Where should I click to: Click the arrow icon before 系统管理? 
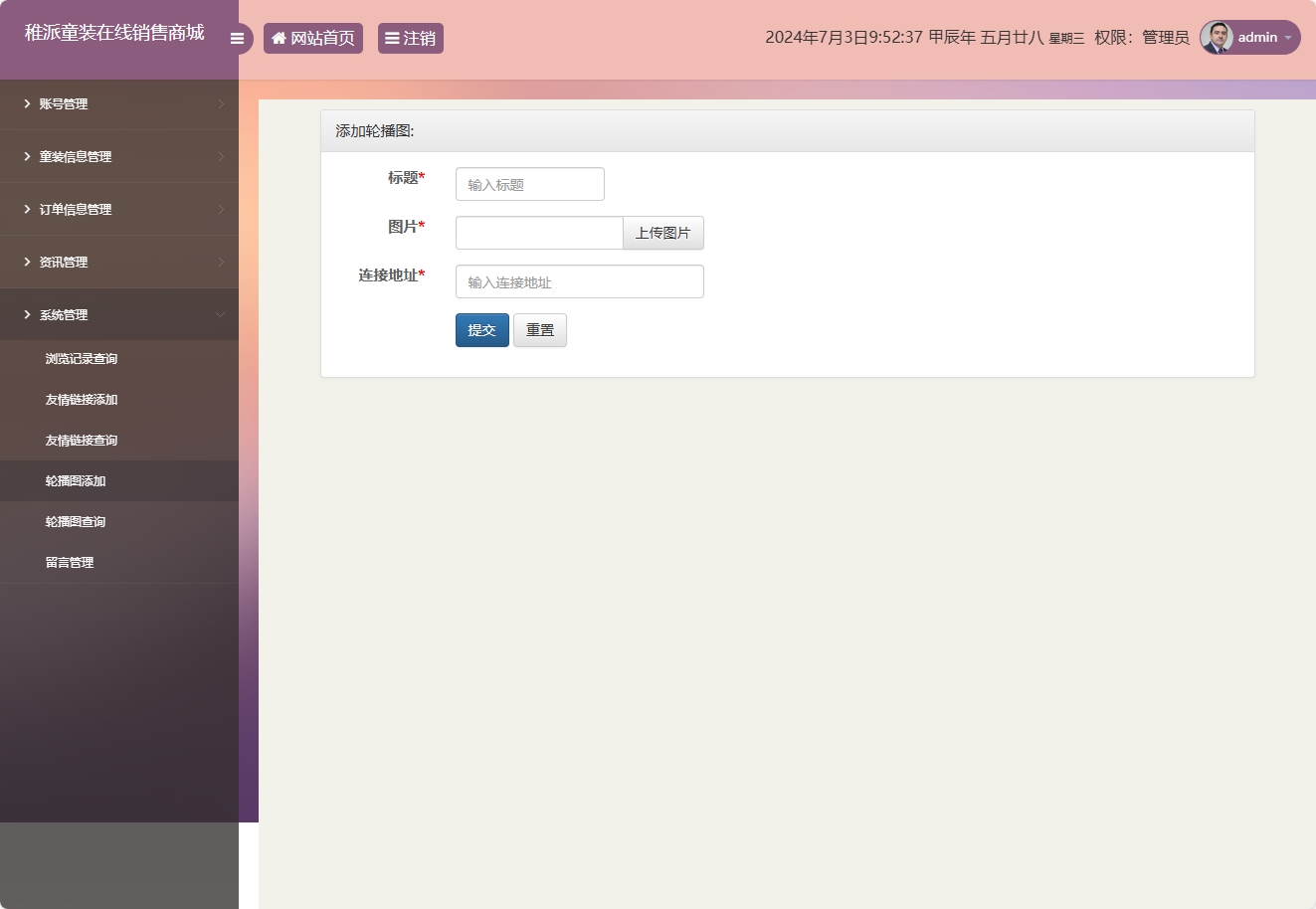(x=26, y=314)
